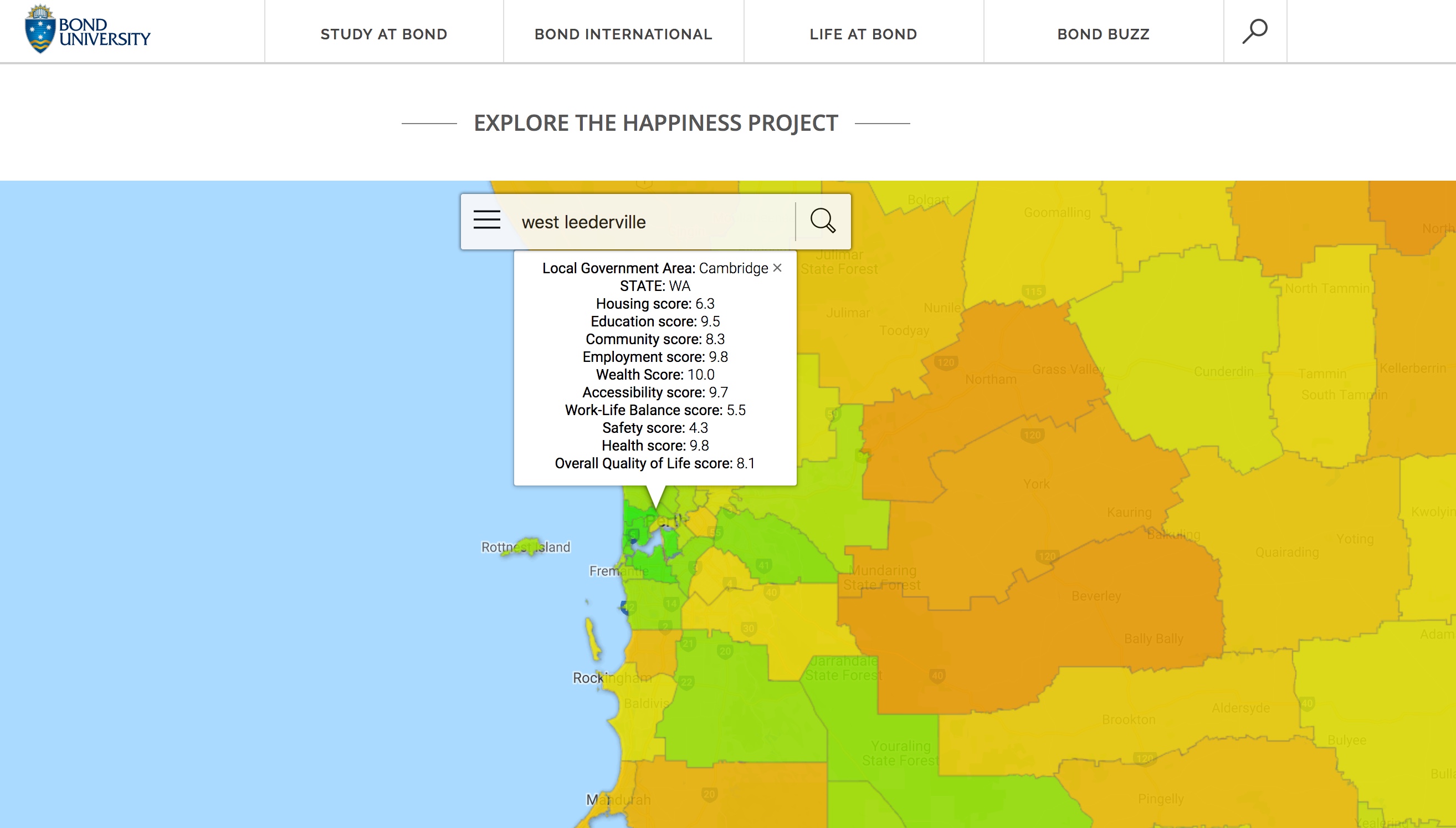Click the Bond University logo
The height and width of the screenshot is (828, 1456).
click(88, 29)
